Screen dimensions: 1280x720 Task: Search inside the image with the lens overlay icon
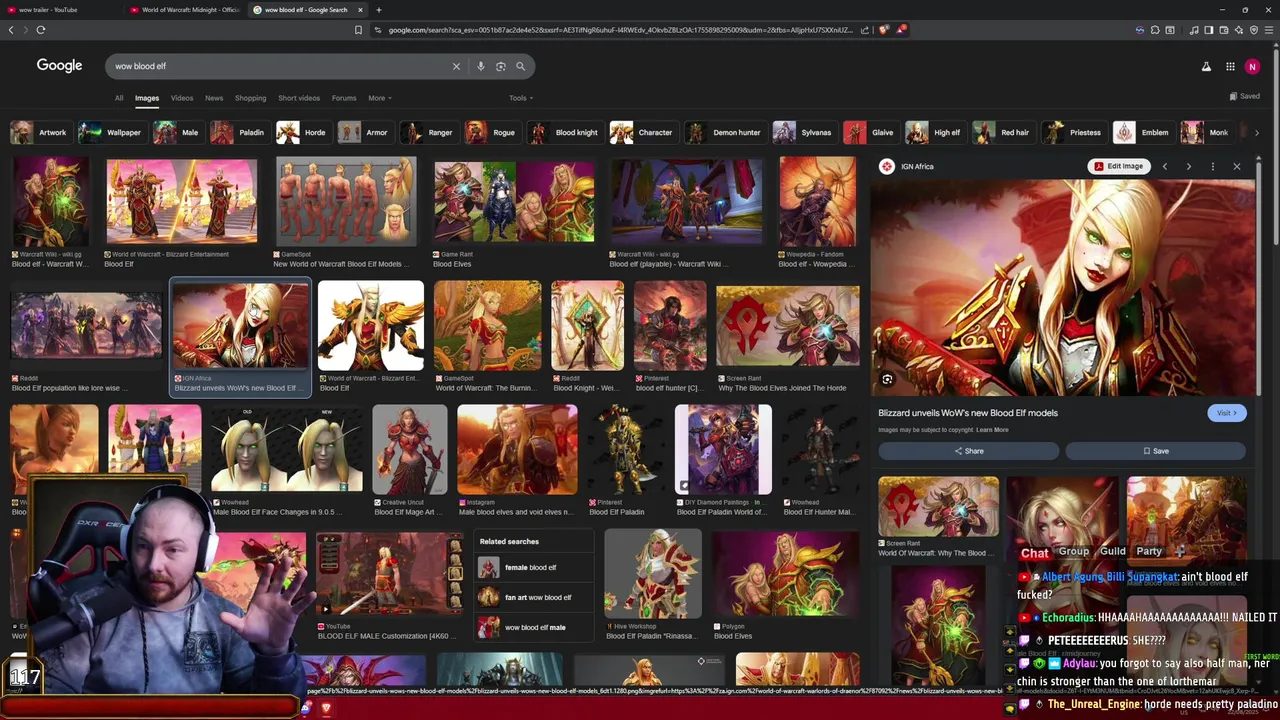887,379
